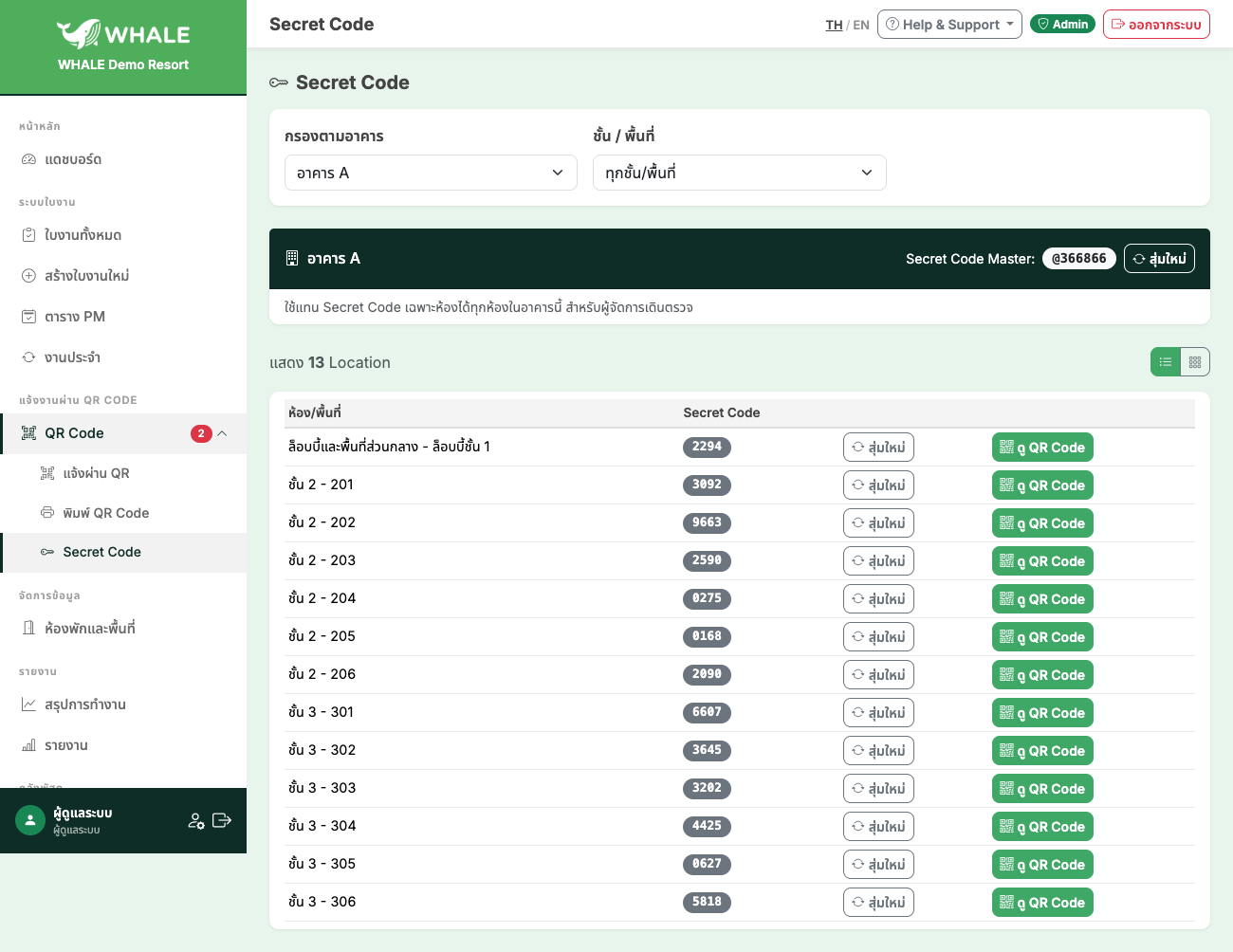View QR Code for room 302

coord(1042,751)
